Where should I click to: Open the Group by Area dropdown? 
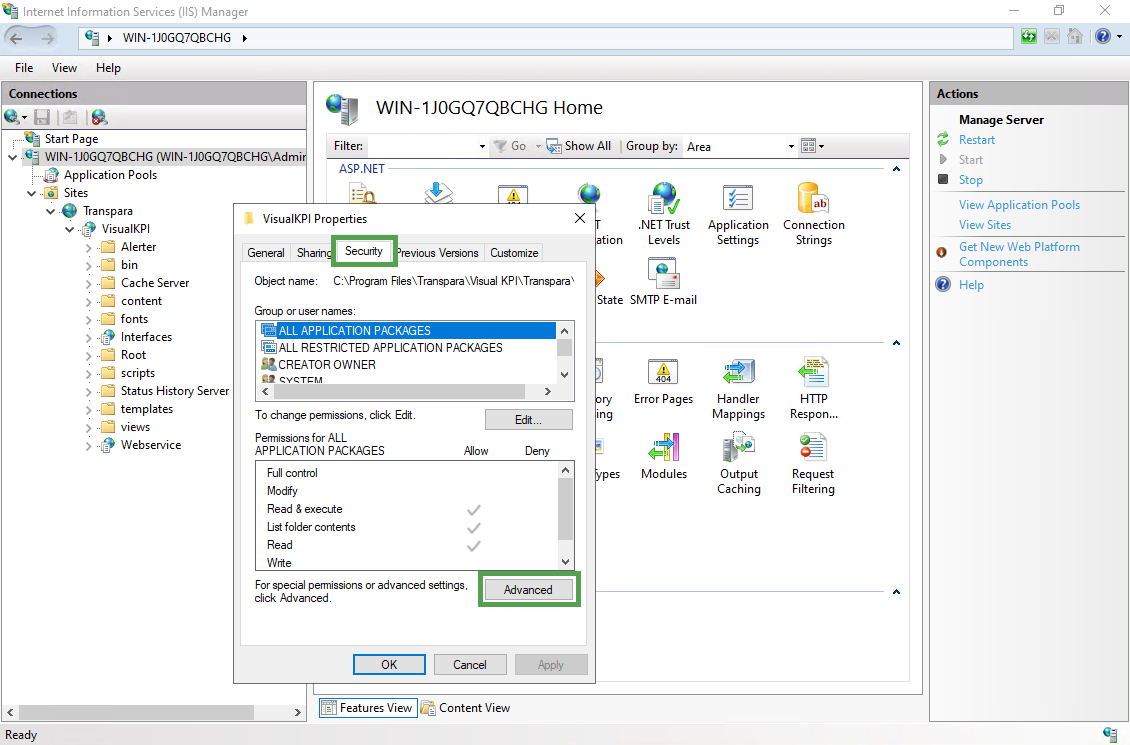[x=791, y=146]
